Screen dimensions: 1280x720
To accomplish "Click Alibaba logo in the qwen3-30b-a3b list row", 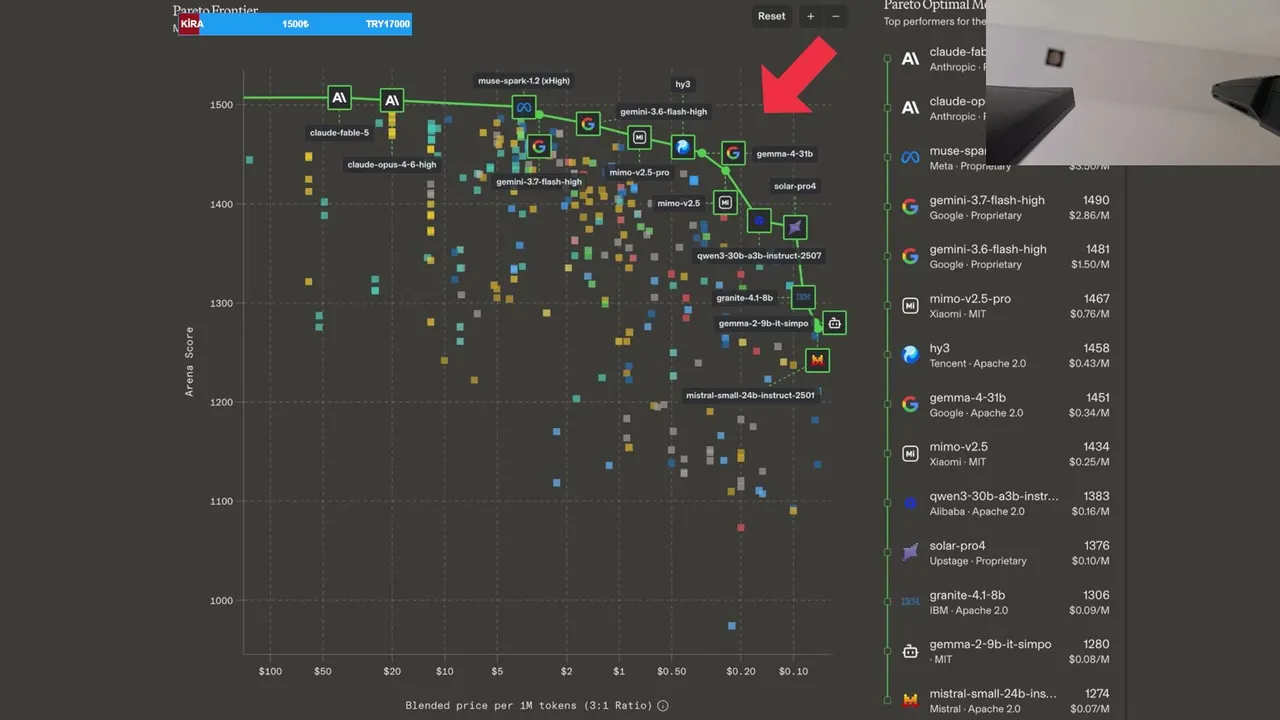I will pyautogui.click(x=910, y=503).
